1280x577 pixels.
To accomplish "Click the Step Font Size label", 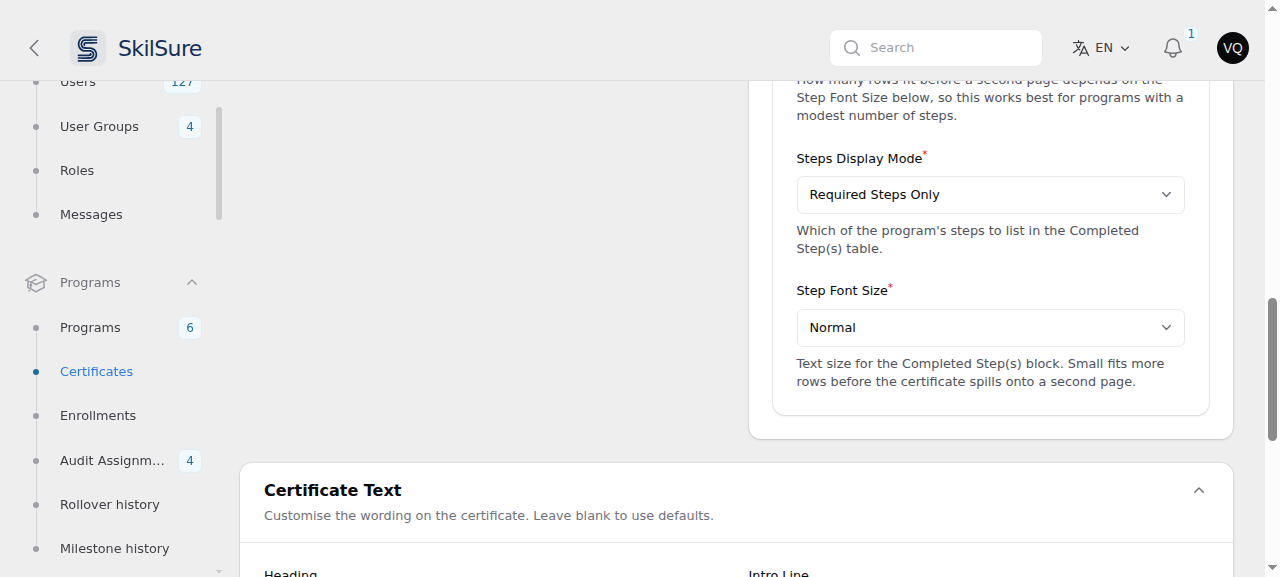I will pos(842,291).
